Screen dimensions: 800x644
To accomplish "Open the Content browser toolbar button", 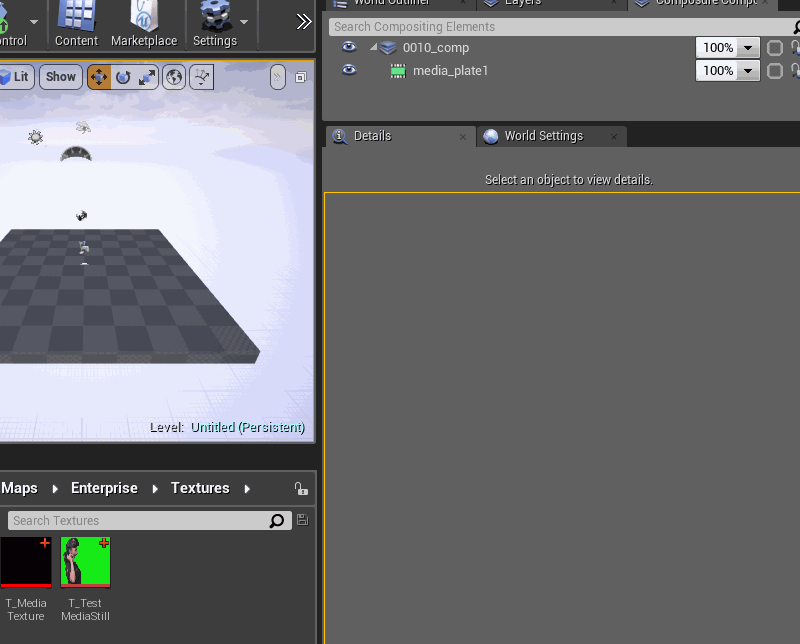I will pyautogui.click(x=76, y=24).
